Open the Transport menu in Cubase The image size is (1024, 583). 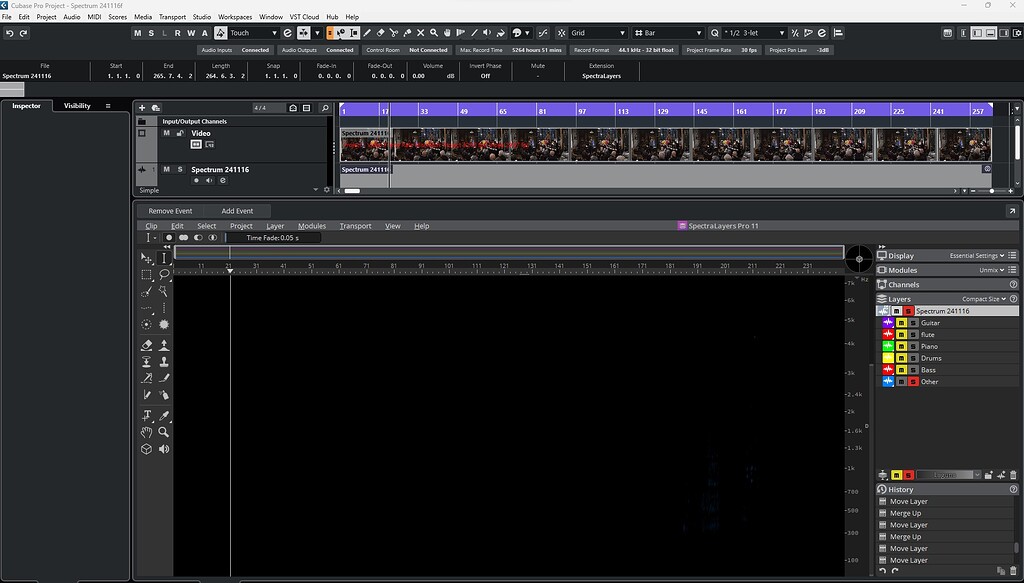[172, 16]
